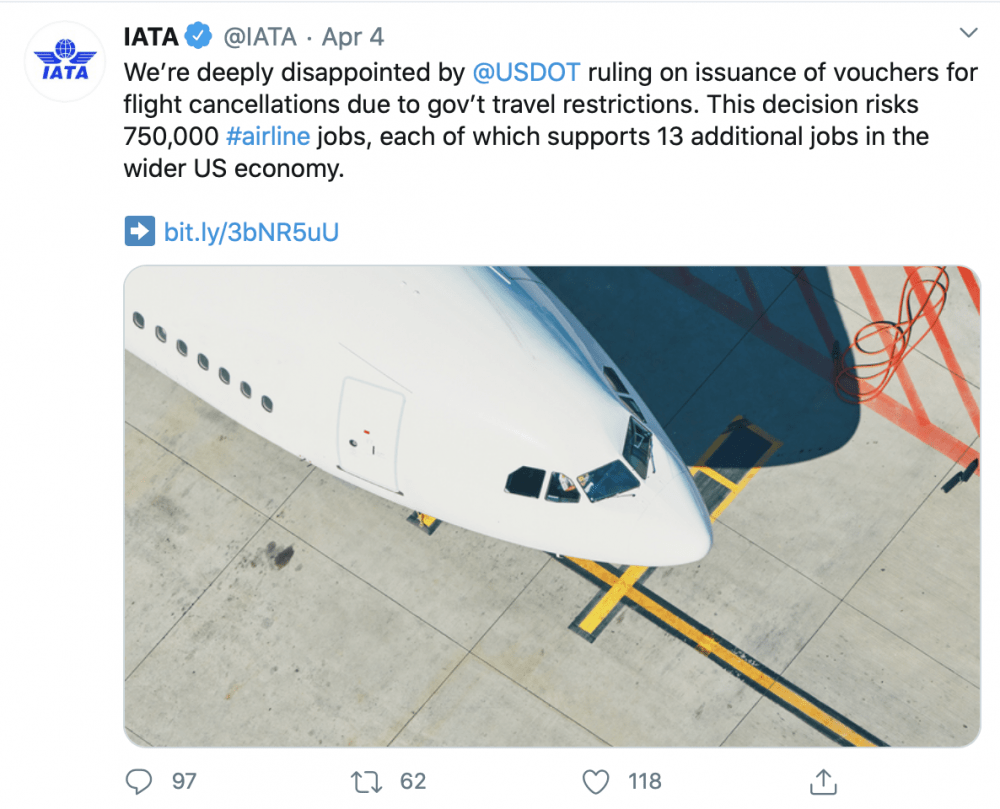Viewport: 1000px width, 809px height.
Task: Click the IATA display name
Action: pos(151,36)
